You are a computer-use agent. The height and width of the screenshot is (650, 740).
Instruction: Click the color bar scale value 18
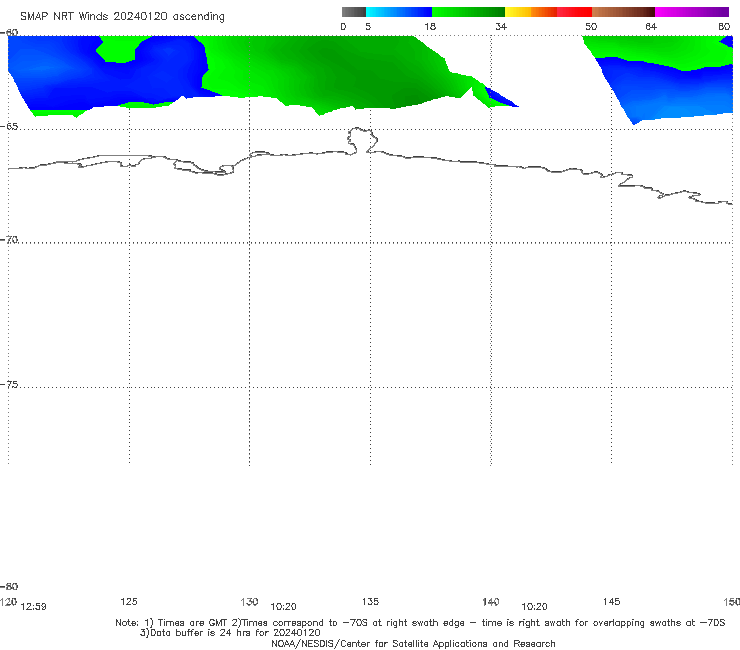click(430, 27)
